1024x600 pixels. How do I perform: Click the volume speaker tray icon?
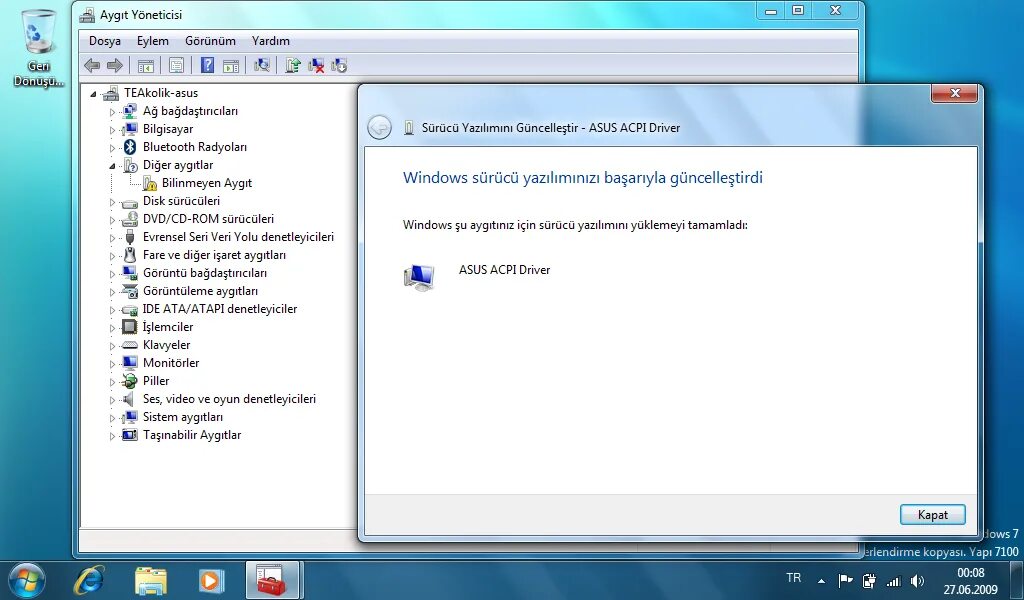click(917, 580)
